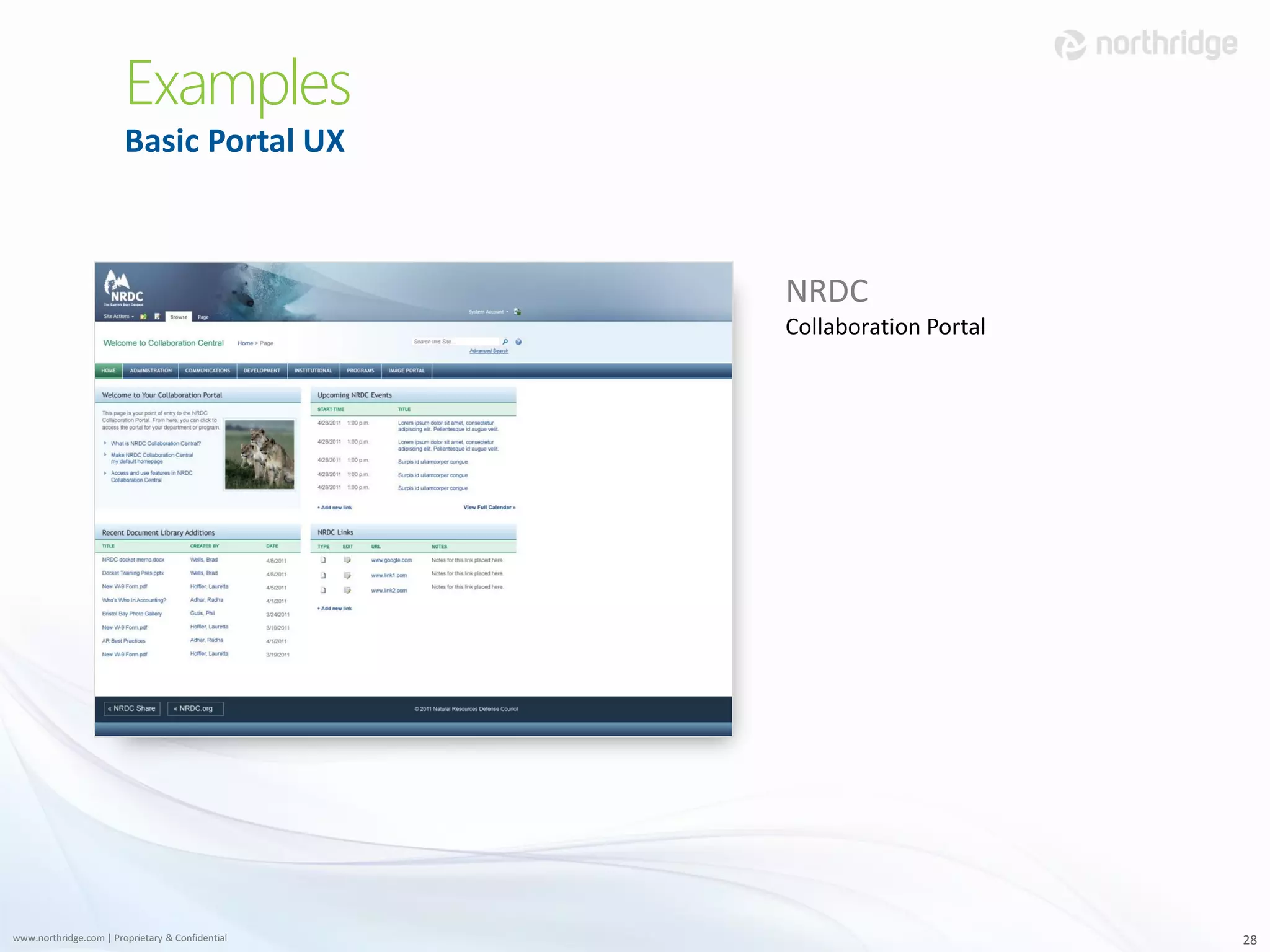Click the edit icon for www.link1.com
The width and height of the screenshot is (1270, 952).
point(347,575)
